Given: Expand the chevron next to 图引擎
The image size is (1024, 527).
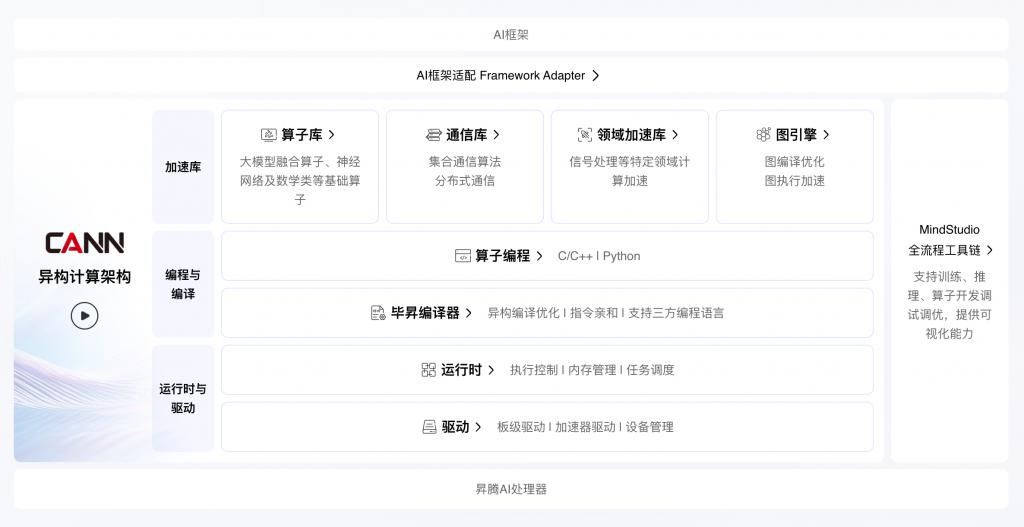Looking at the screenshot, I should pyautogui.click(x=826, y=135).
